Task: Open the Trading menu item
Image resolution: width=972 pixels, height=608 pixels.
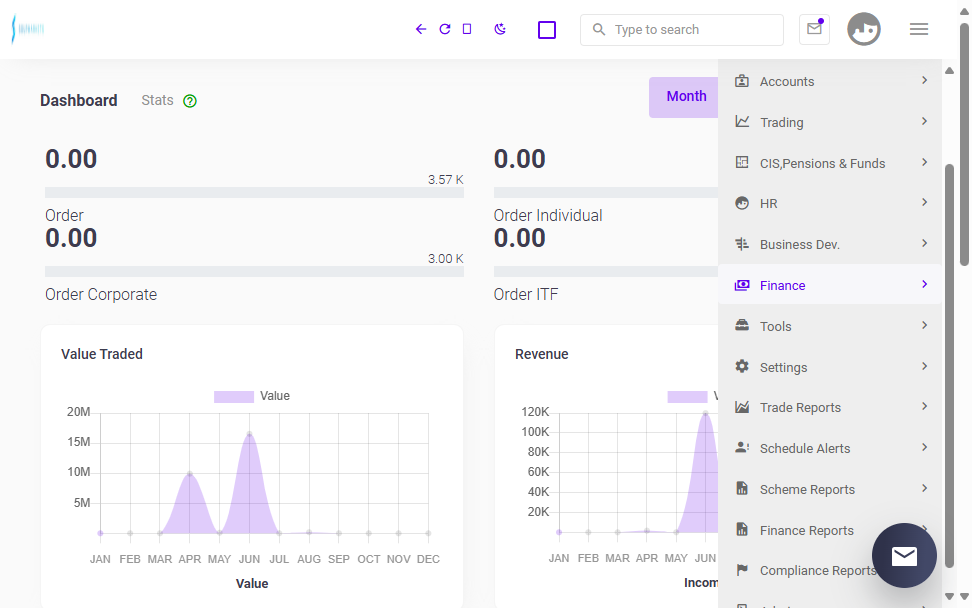Action: pyautogui.click(x=830, y=122)
